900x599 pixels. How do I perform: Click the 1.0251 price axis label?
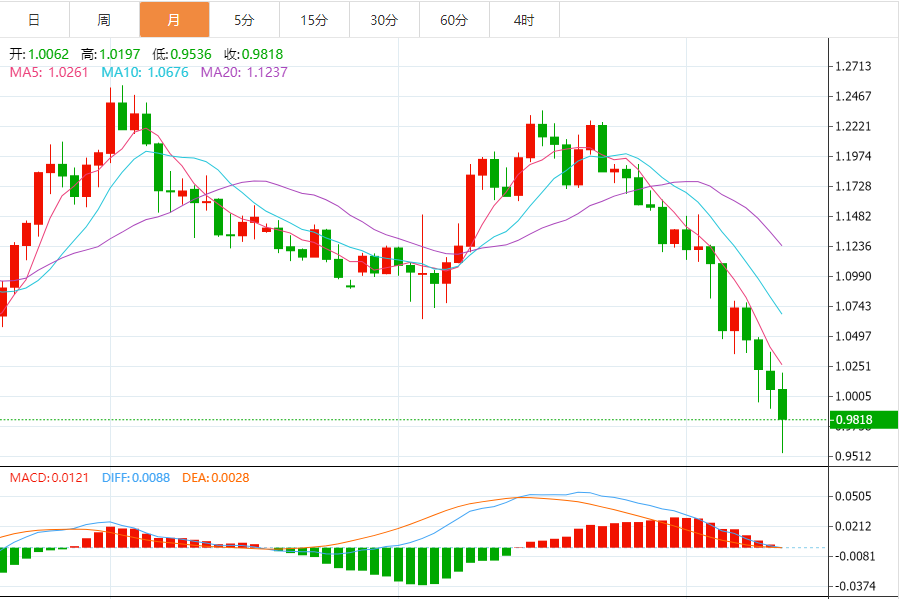853,367
